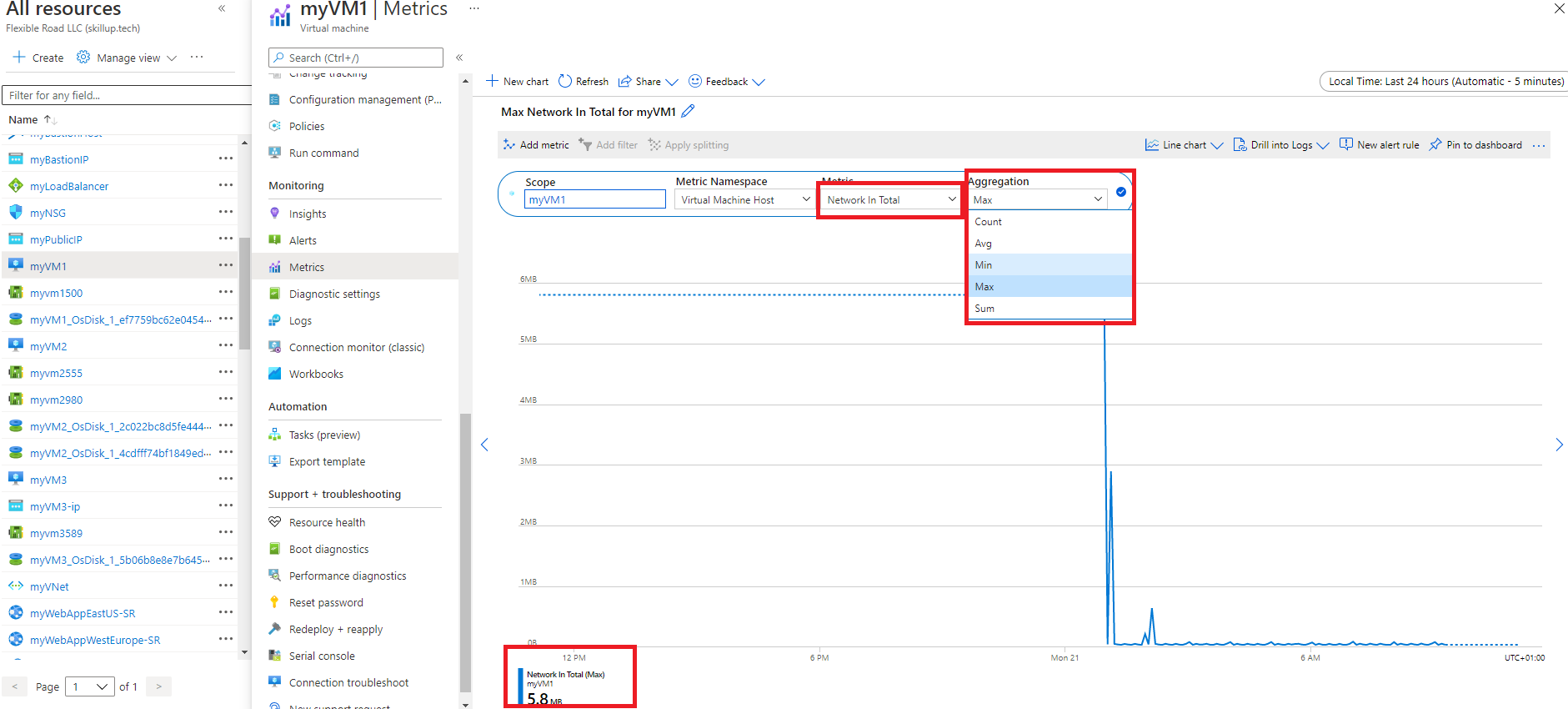The width and height of the screenshot is (1568, 709).
Task: Go to previous chart time range arrow
Action: tap(484, 445)
